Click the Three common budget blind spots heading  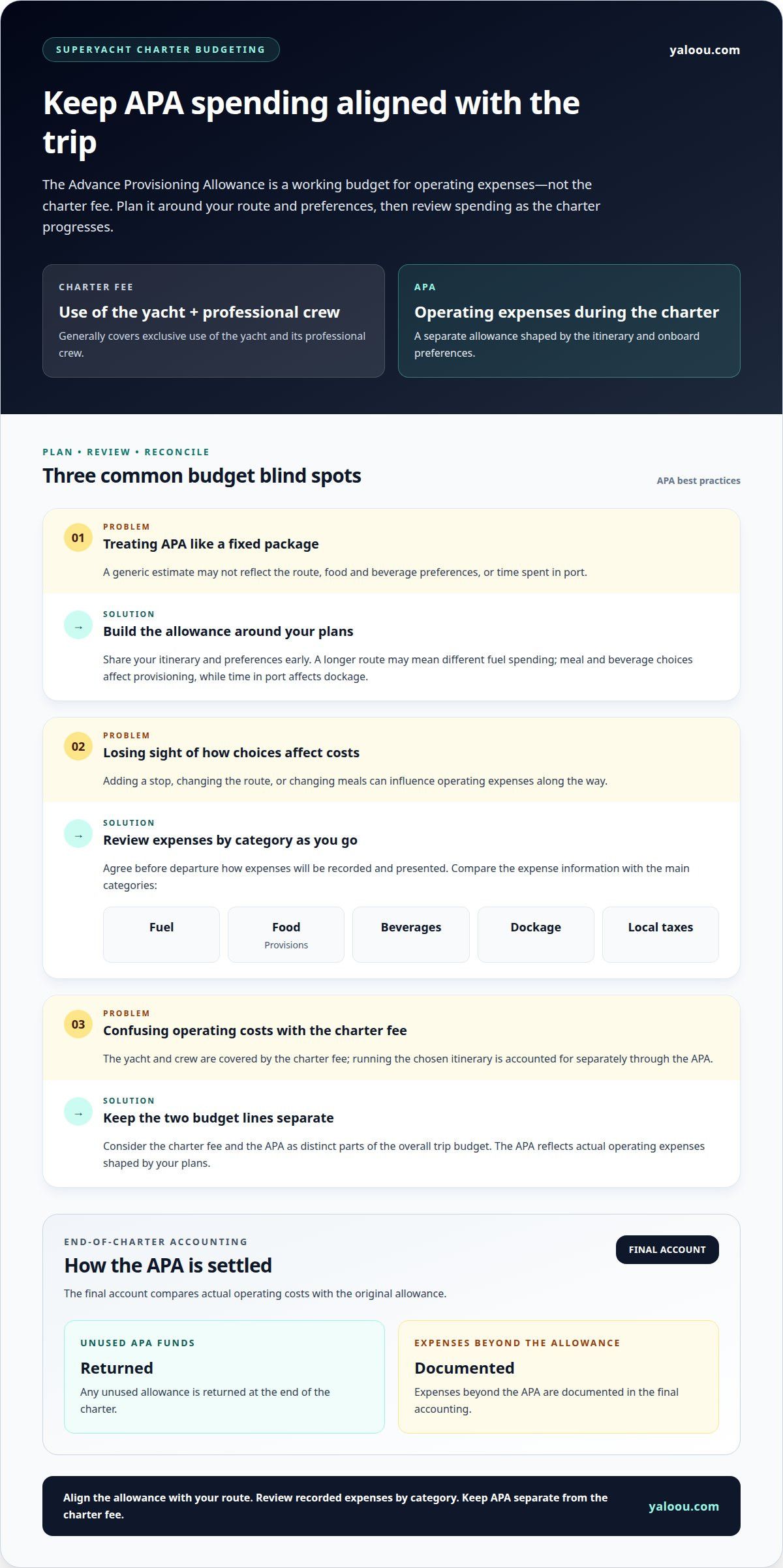point(202,475)
